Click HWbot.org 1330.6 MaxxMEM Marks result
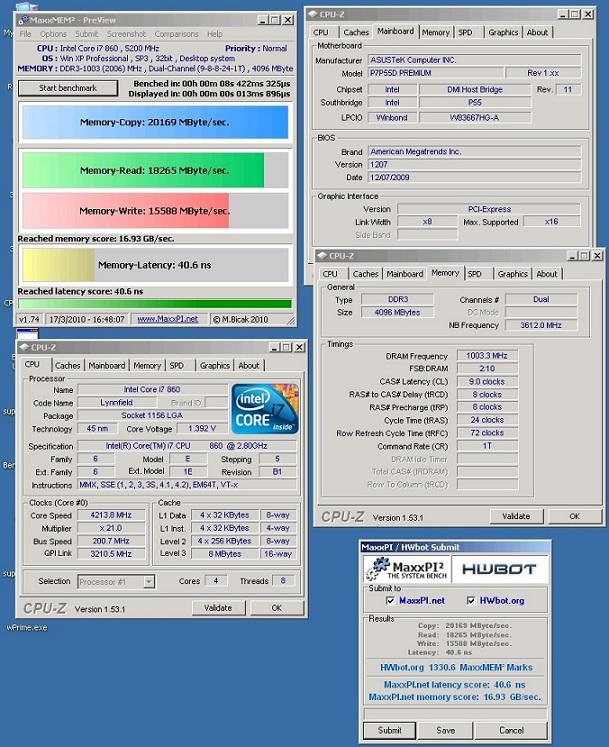Image resolution: width=609 pixels, height=747 pixels. [x=456, y=667]
